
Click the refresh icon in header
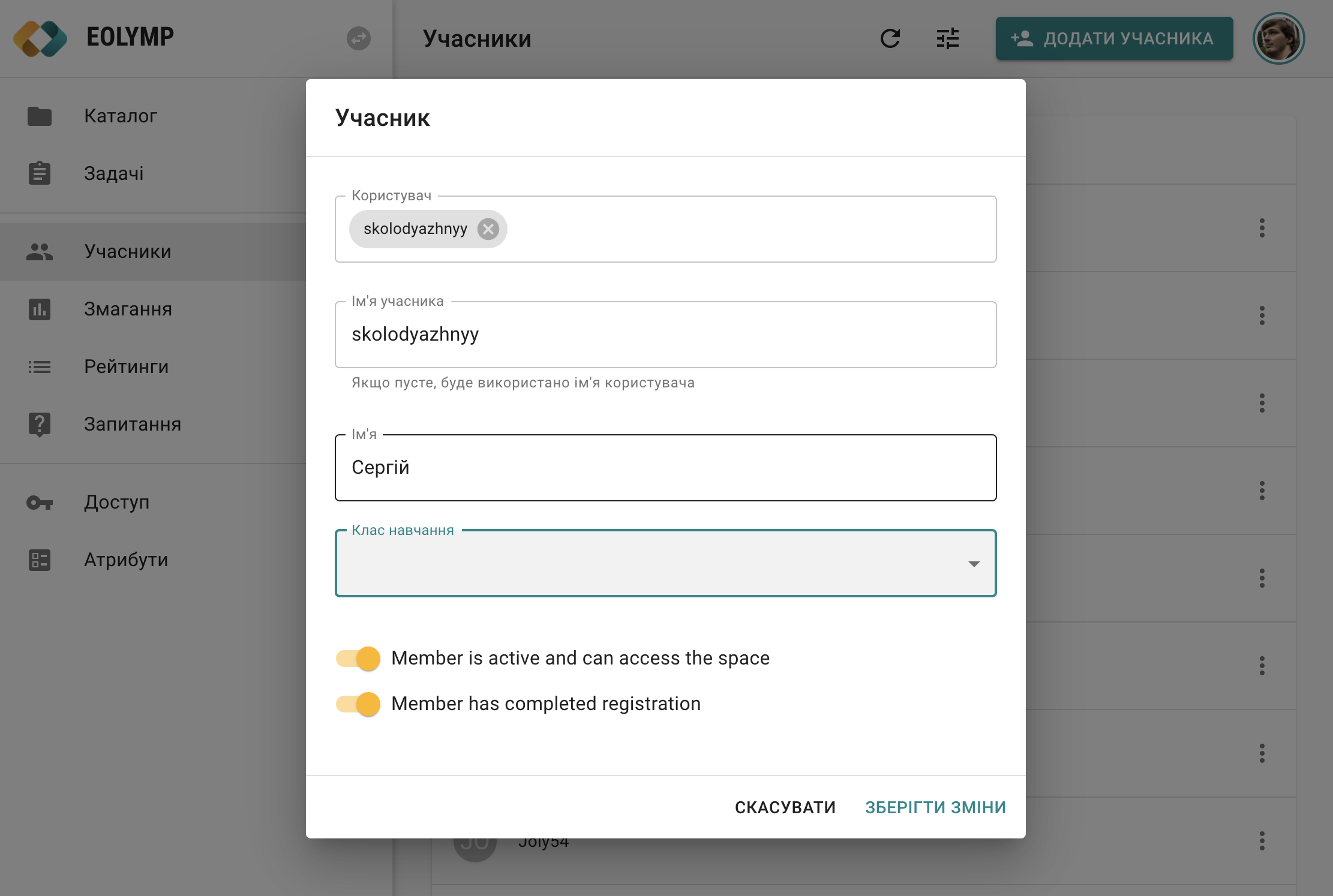tap(890, 38)
